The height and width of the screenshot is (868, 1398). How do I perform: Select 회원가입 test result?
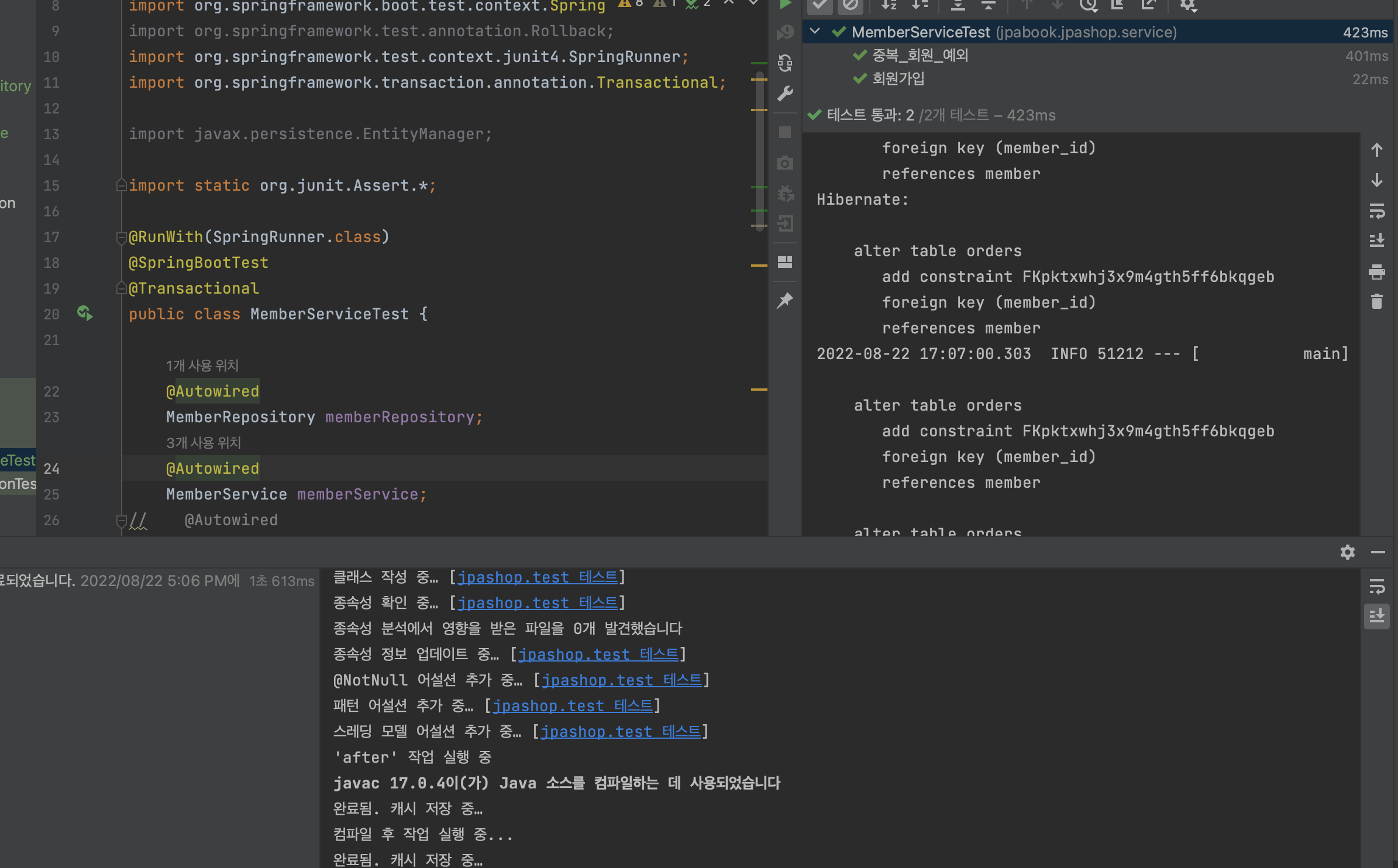pos(898,78)
